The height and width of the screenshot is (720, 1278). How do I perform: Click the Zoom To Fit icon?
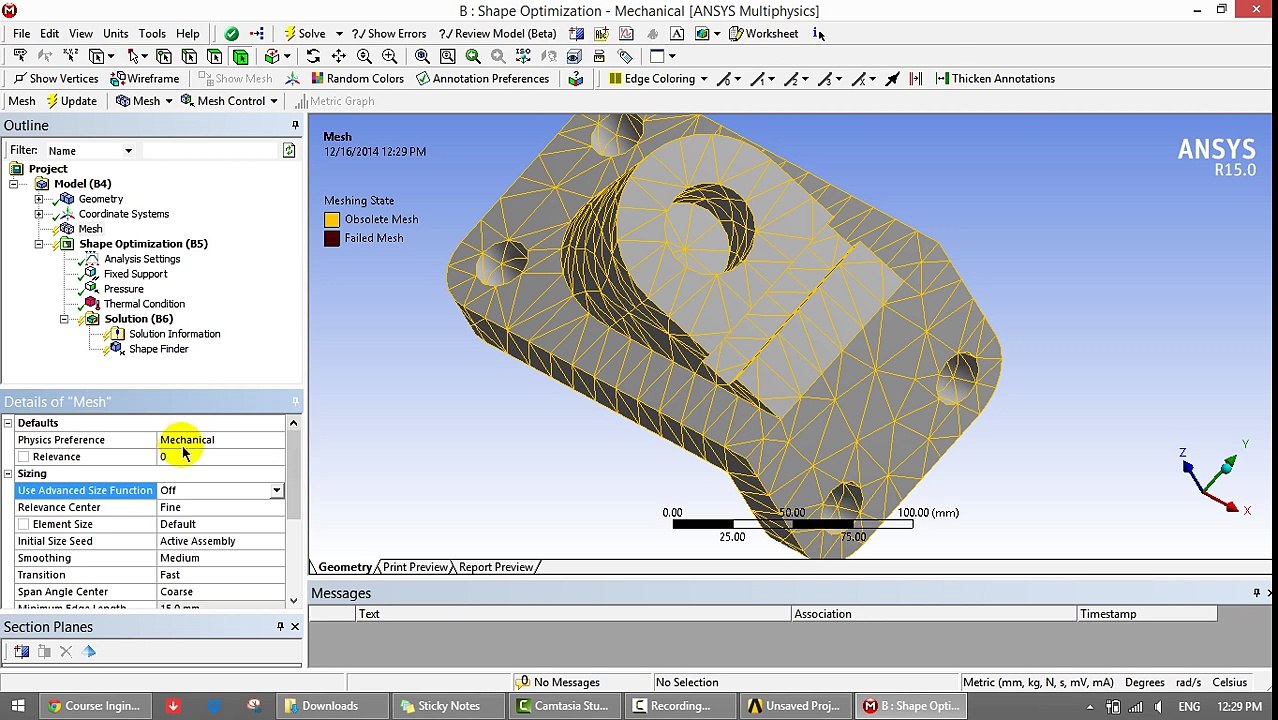422,56
